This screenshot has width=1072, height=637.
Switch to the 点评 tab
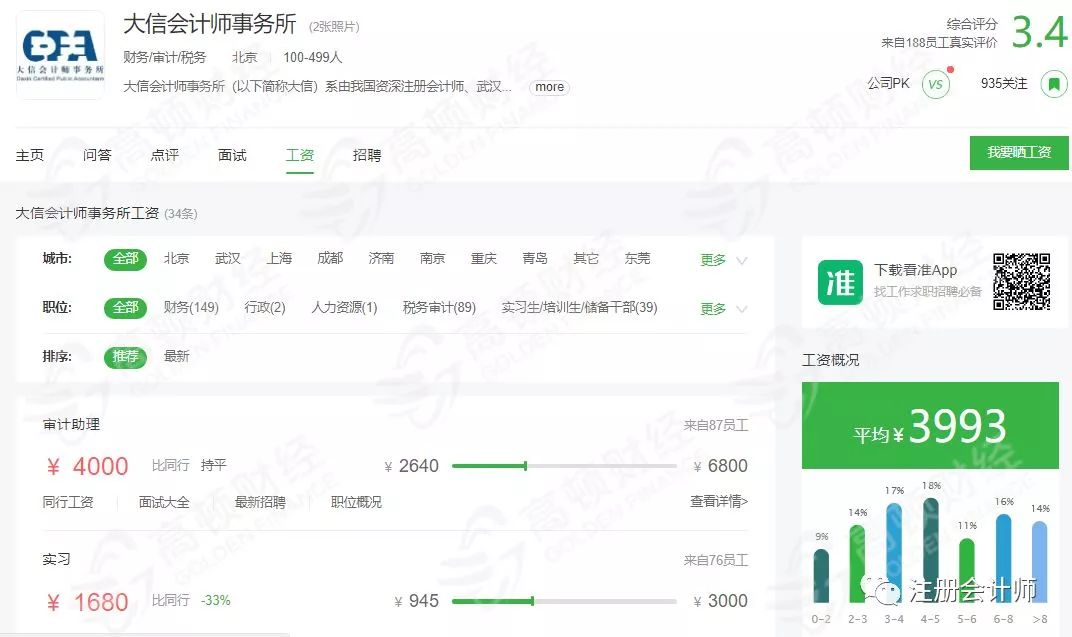[165, 155]
